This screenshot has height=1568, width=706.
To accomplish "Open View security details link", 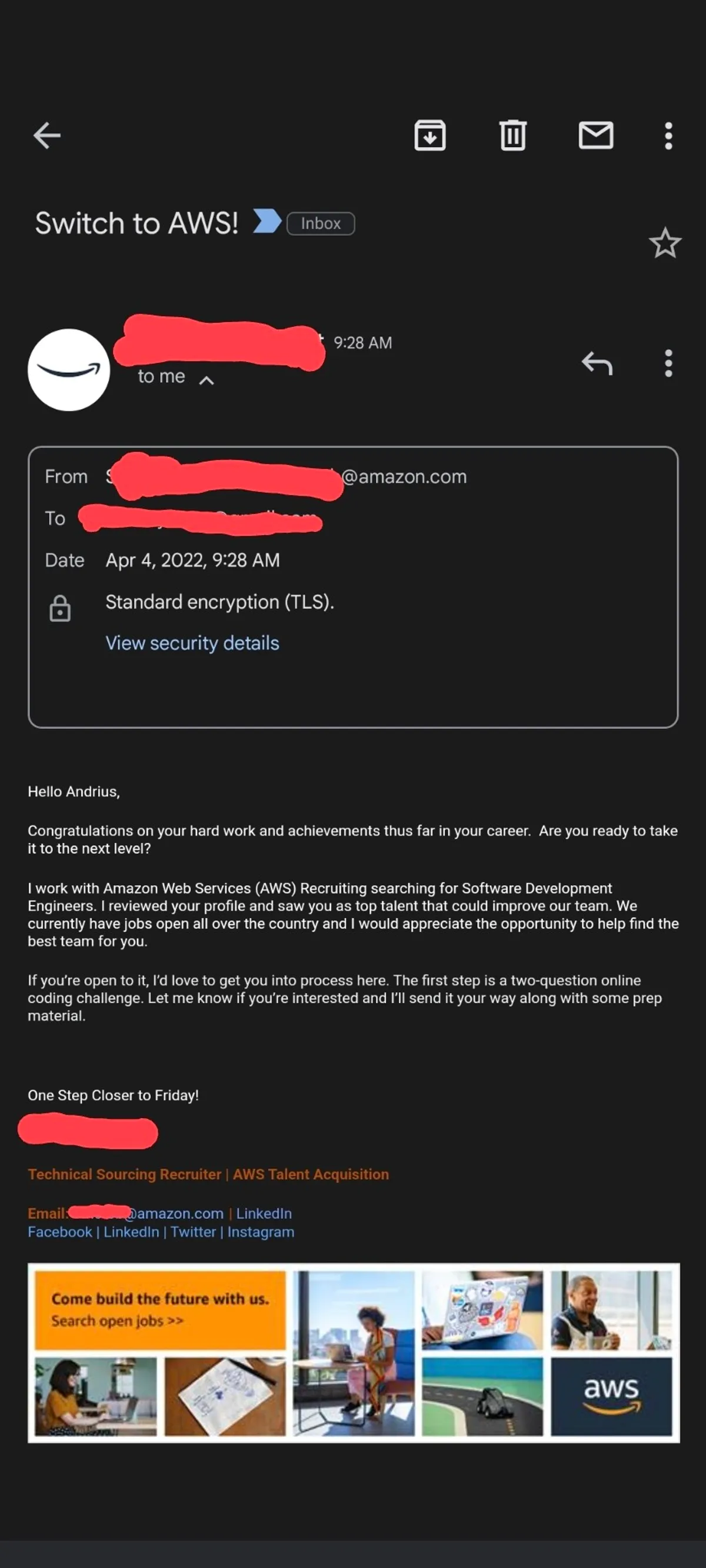I will pyautogui.click(x=192, y=643).
